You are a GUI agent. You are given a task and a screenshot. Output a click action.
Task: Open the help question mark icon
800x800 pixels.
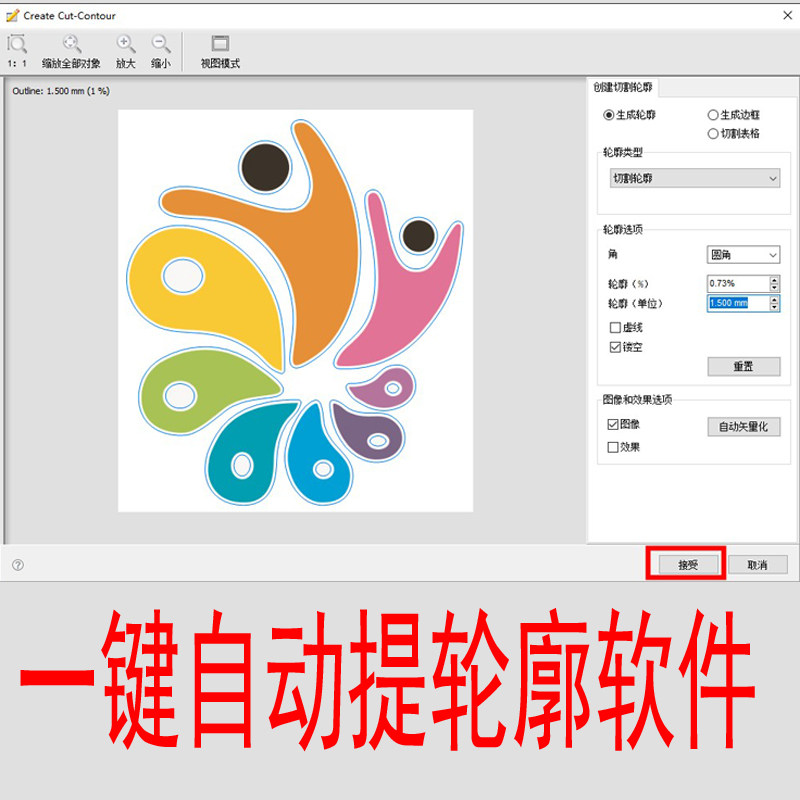click(18, 565)
